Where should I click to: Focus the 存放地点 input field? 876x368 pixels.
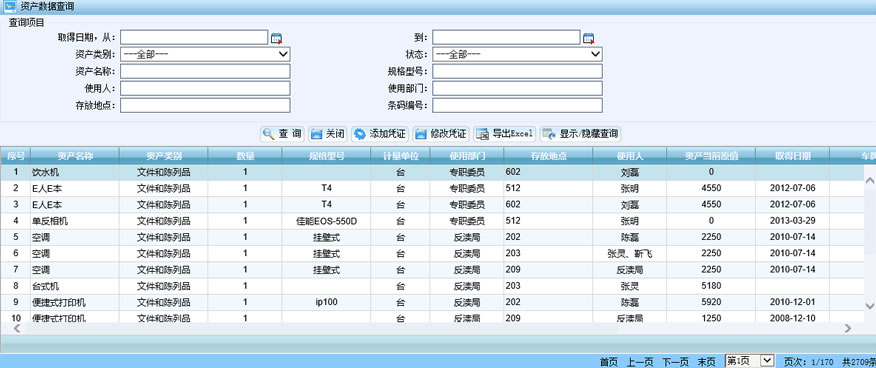205,105
